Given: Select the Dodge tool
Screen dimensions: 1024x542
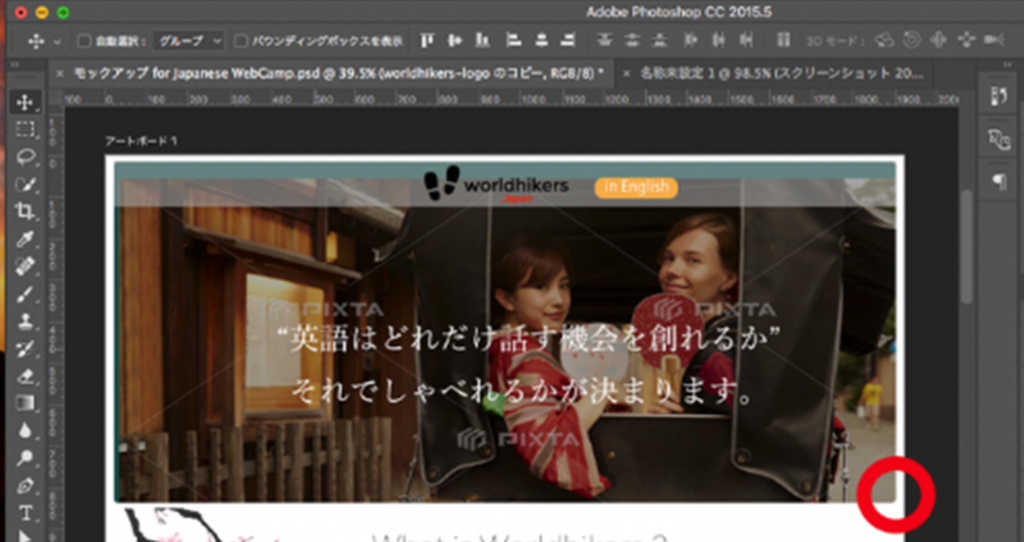Looking at the screenshot, I should coord(25,458).
